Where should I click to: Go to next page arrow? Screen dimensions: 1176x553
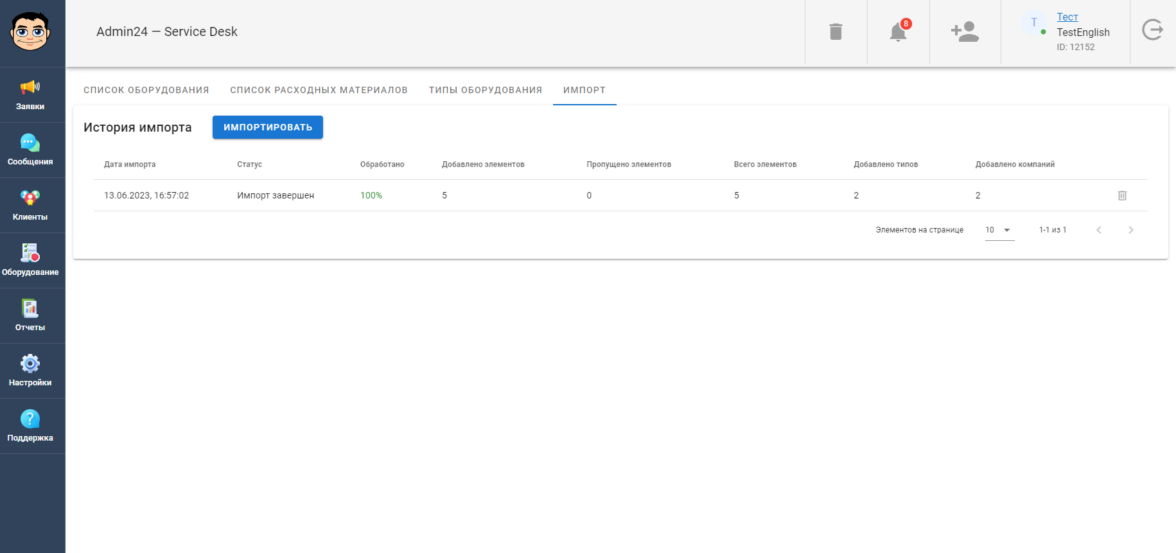point(1131,230)
